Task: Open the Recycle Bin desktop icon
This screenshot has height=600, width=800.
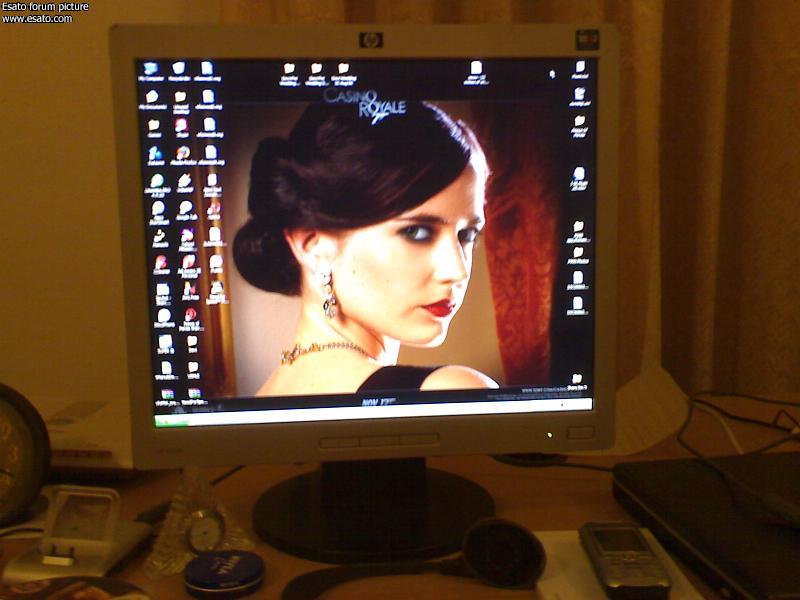Action: coord(179,71)
